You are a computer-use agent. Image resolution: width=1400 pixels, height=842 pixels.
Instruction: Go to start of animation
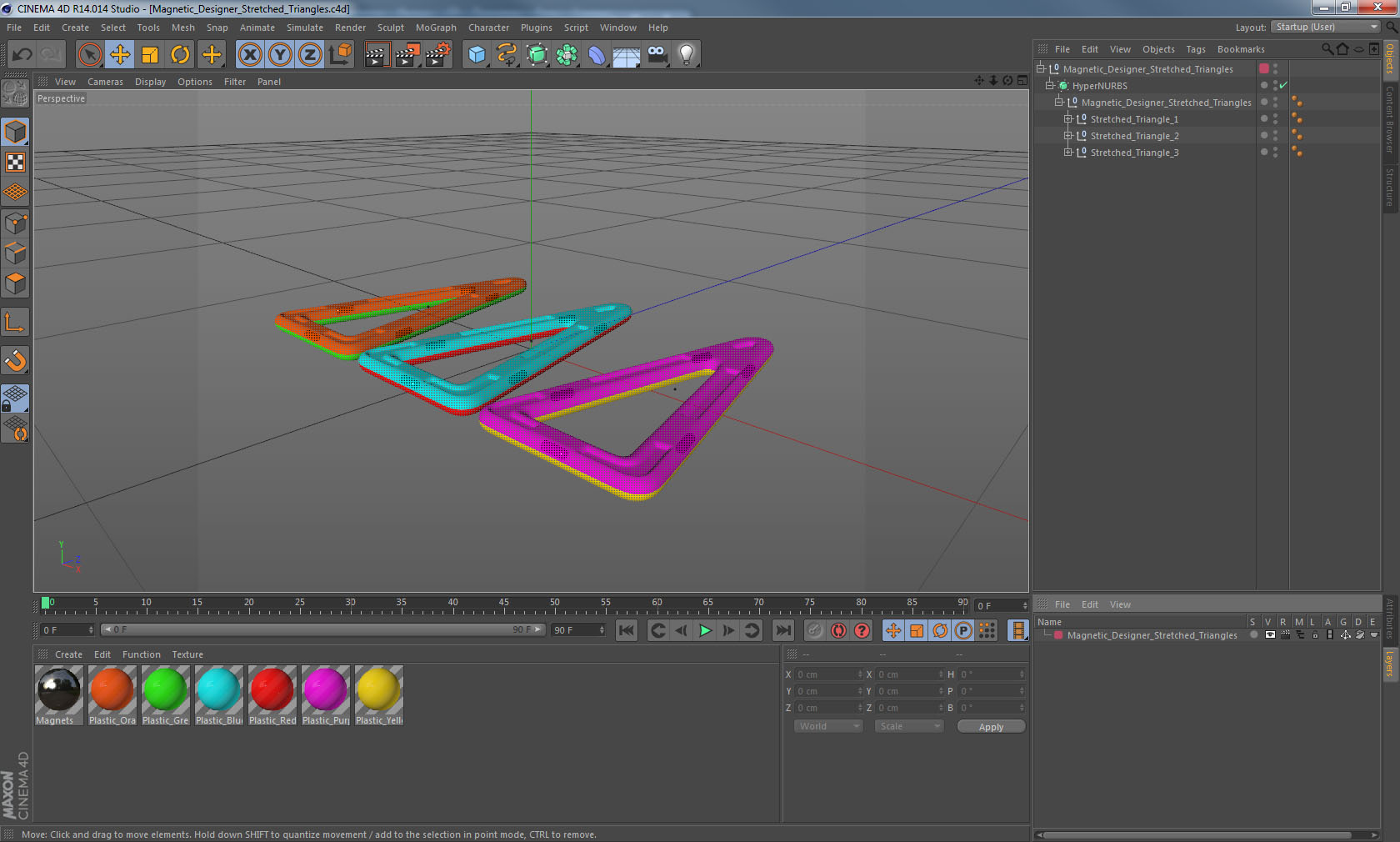[x=627, y=630]
